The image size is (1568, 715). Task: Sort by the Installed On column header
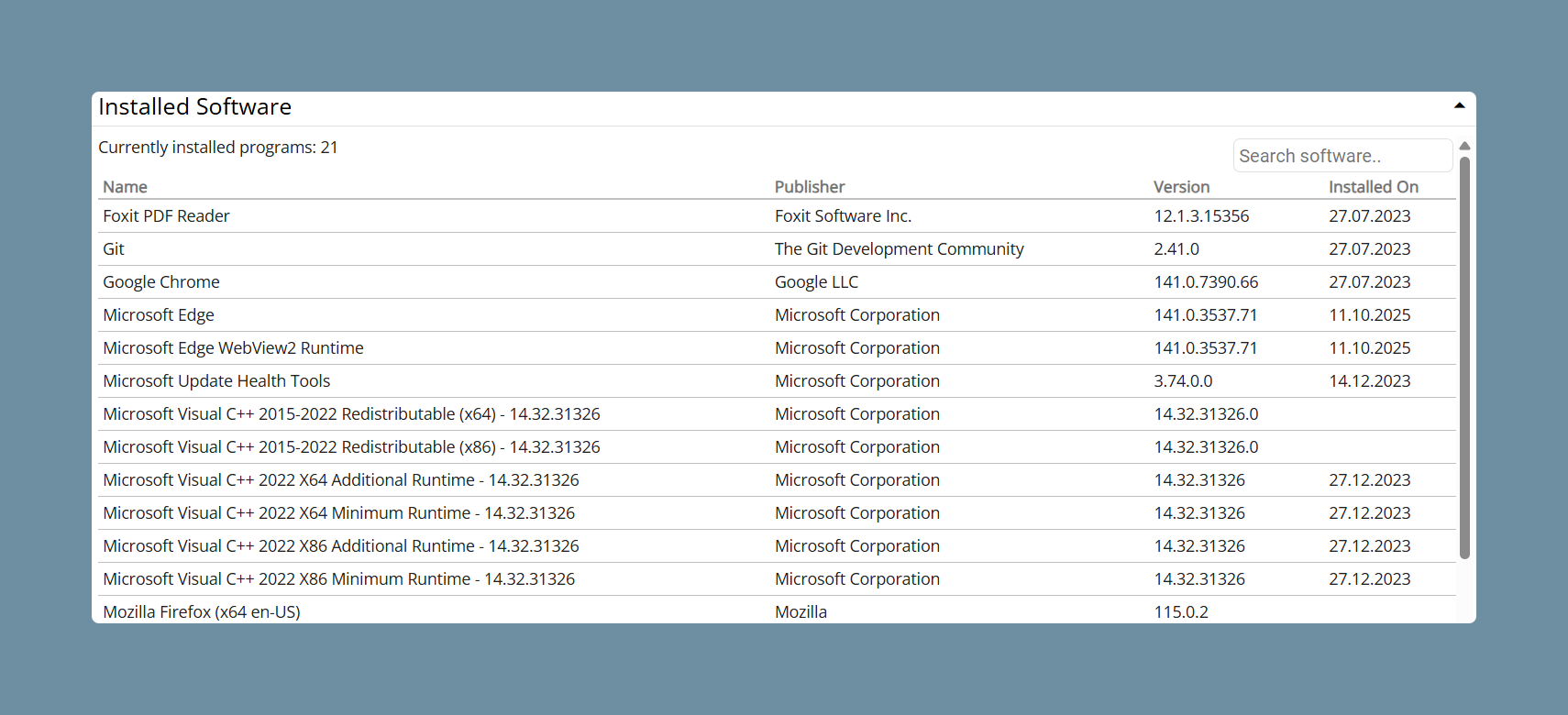(x=1374, y=187)
